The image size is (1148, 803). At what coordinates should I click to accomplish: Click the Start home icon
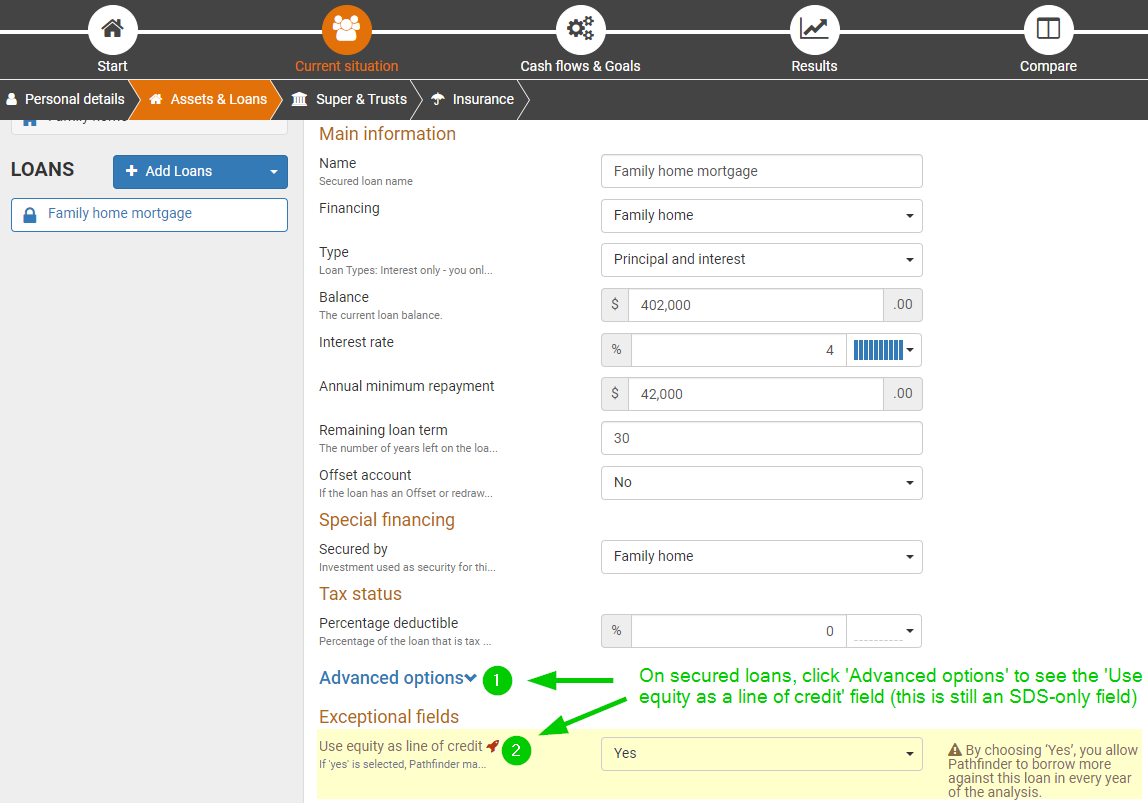(112, 30)
